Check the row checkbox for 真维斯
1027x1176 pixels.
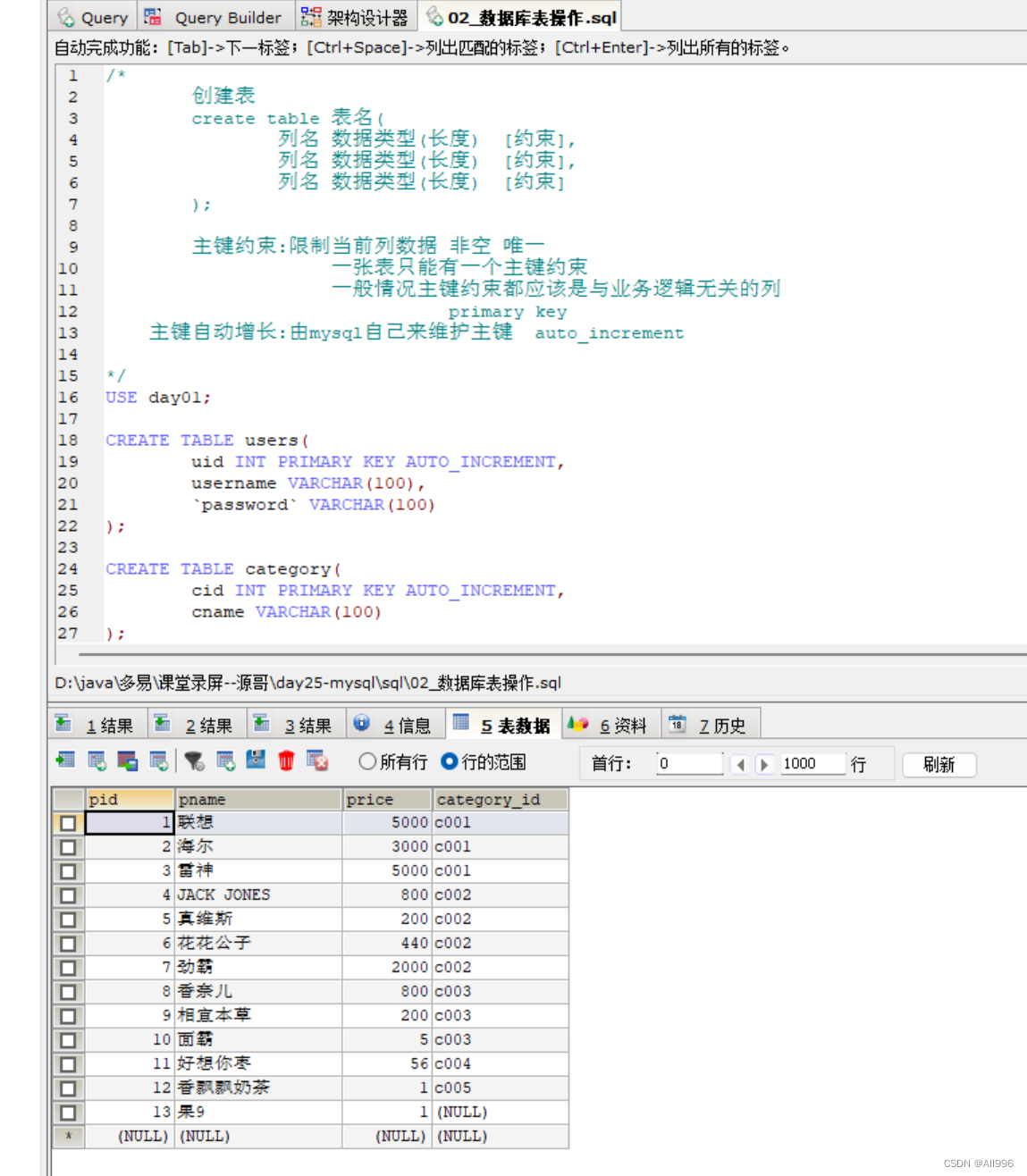68,920
